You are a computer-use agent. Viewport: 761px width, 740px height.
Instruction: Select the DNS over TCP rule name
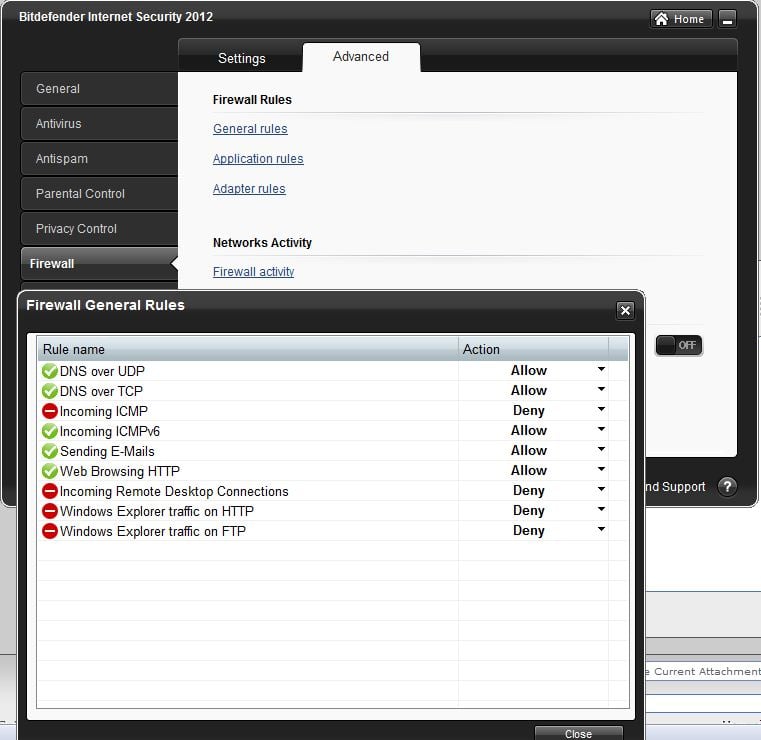tap(101, 391)
